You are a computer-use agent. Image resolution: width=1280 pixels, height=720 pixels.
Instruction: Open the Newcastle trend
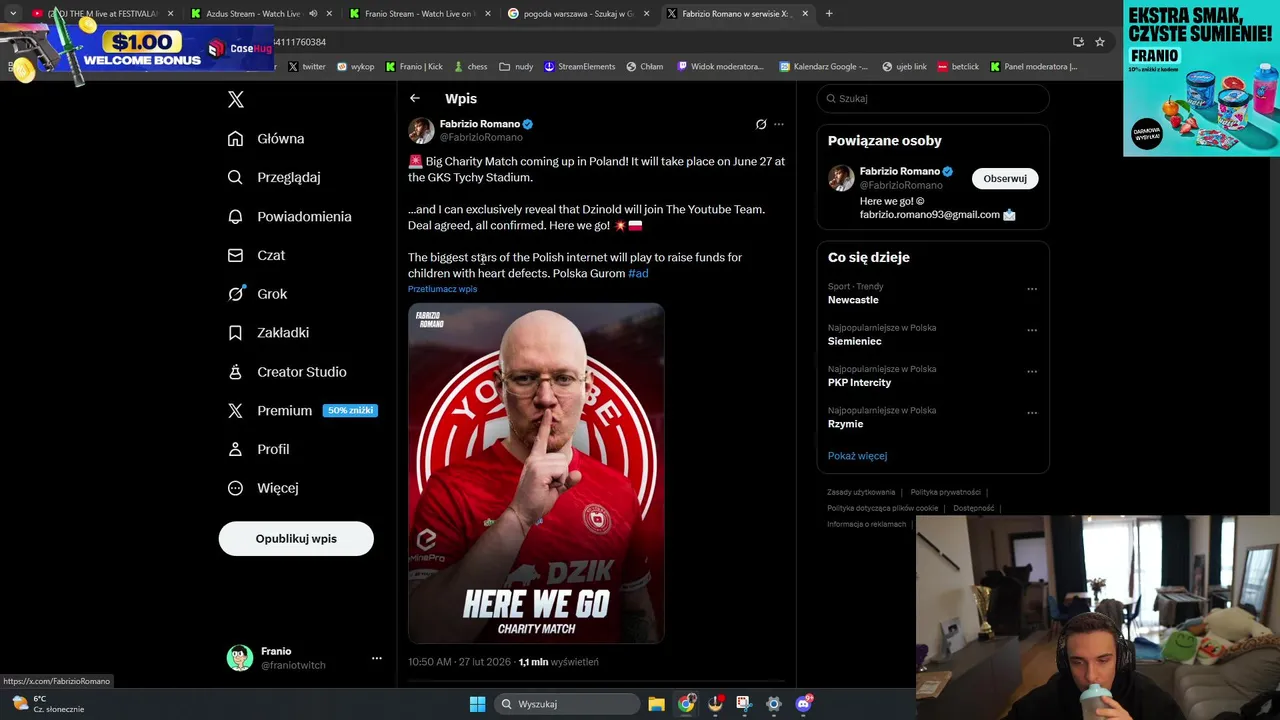(x=853, y=300)
